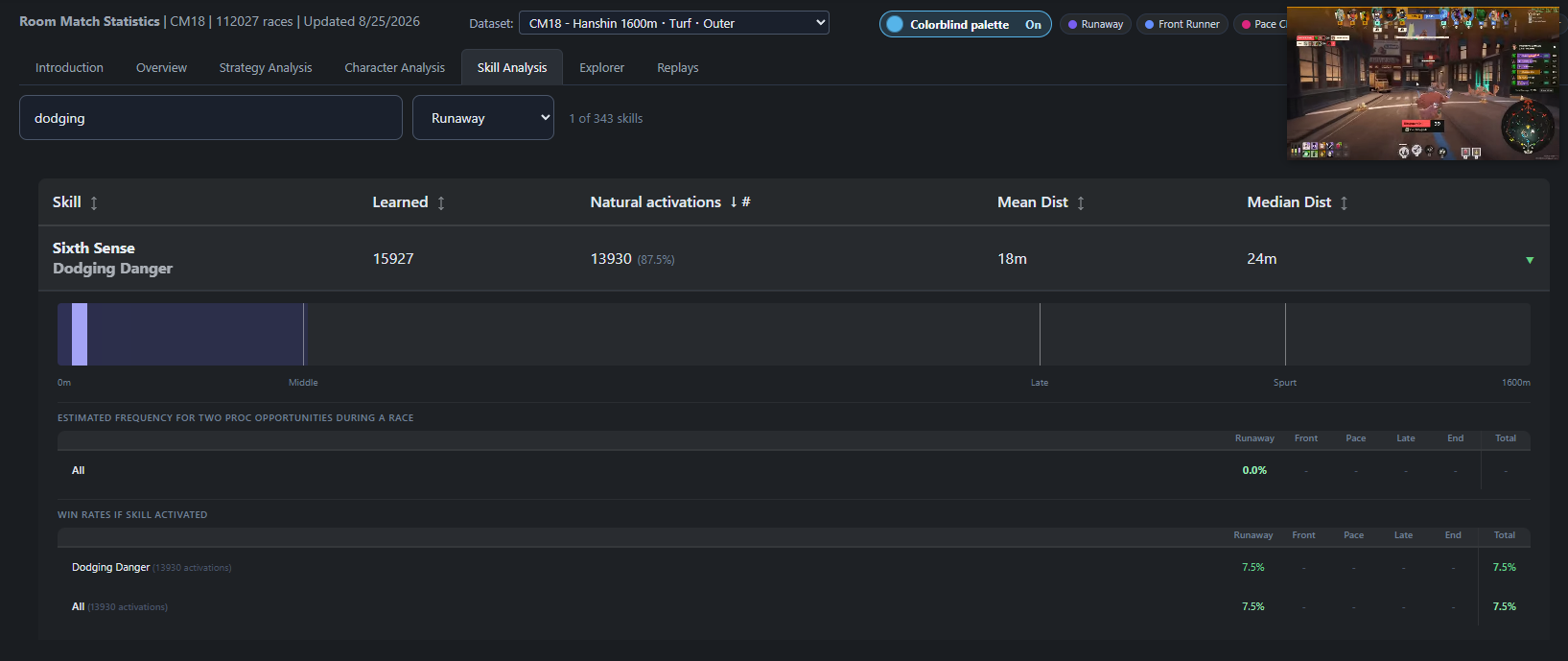The image size is (1568, 661).
Task: Open the Dataset dropdown
Action: coord(674,23)
